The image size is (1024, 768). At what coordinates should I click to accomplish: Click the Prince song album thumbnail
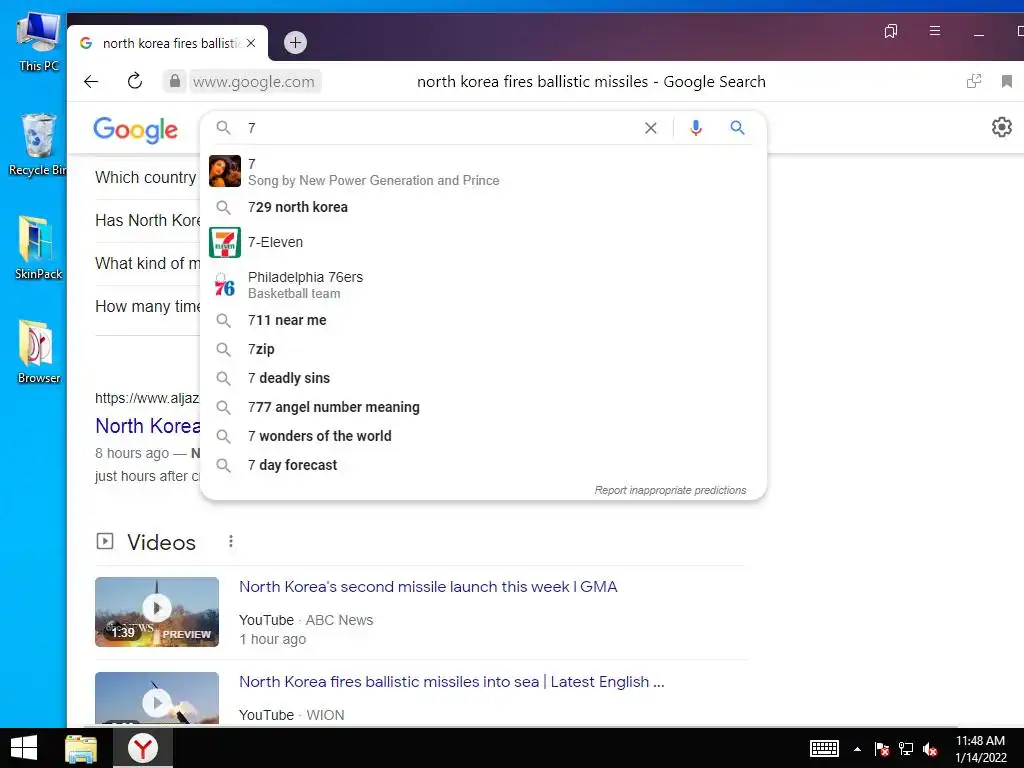pos(225,171)
